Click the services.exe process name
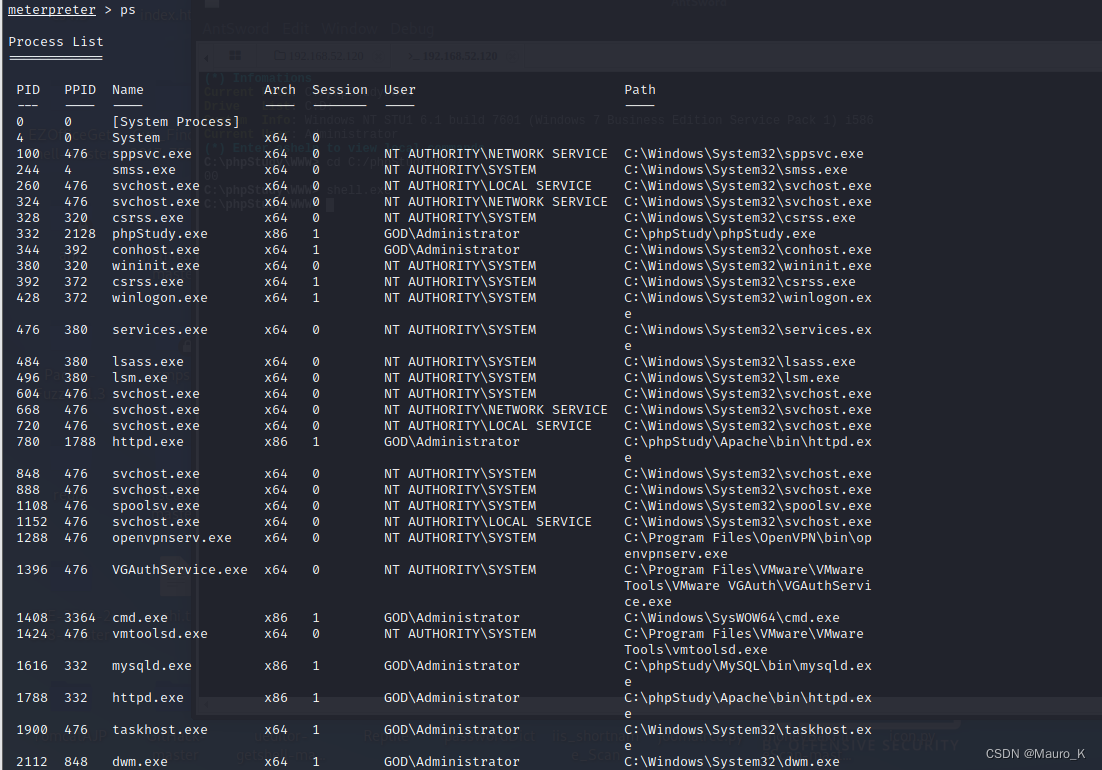 click(x=160, y=330)
